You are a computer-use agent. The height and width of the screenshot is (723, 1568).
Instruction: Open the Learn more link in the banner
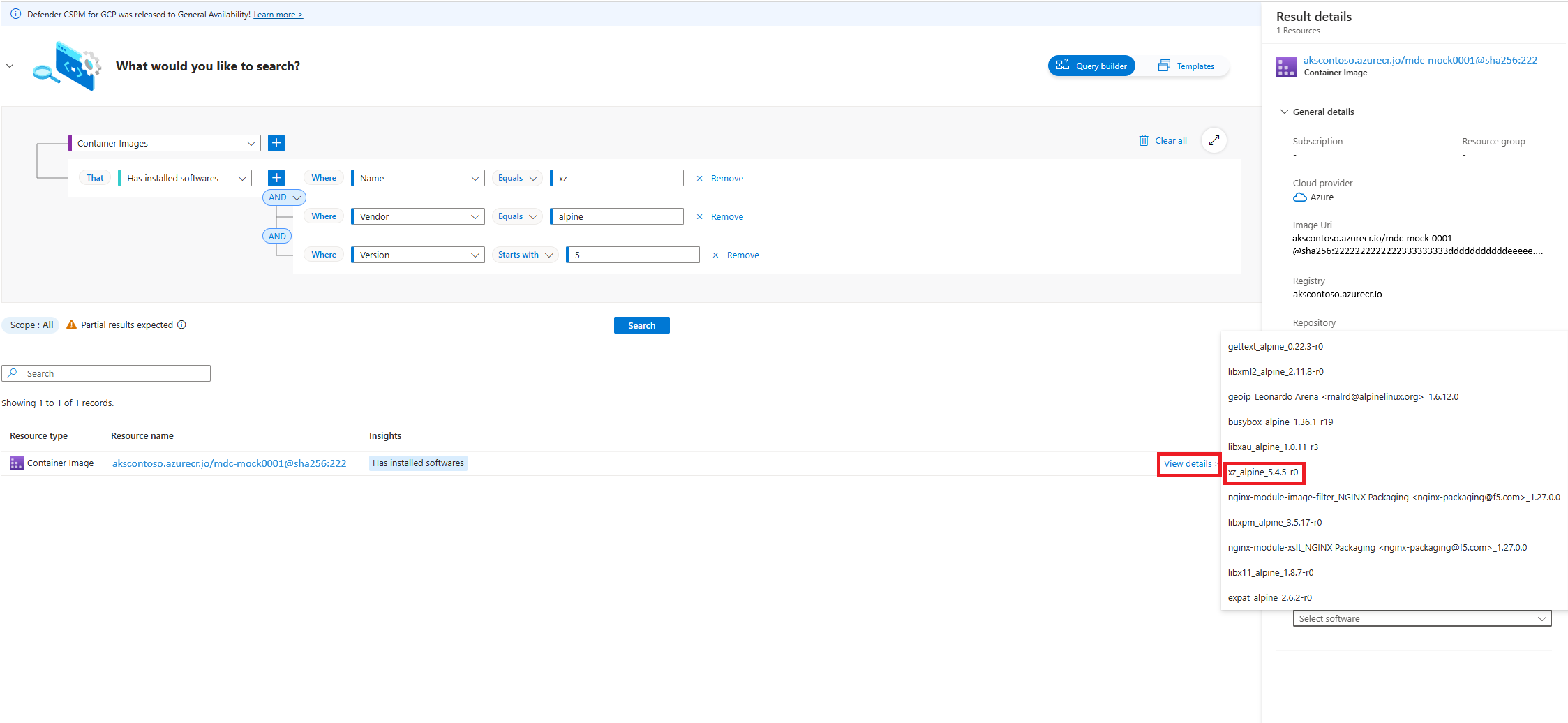tap(278, 14)
